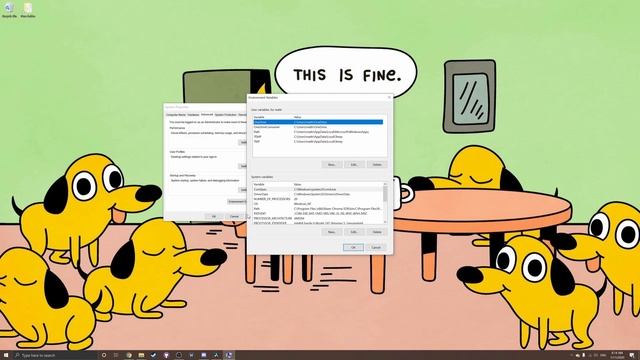Click OK in System Properties window
This screenshot has width=640, height=360.
click(213, 216)
